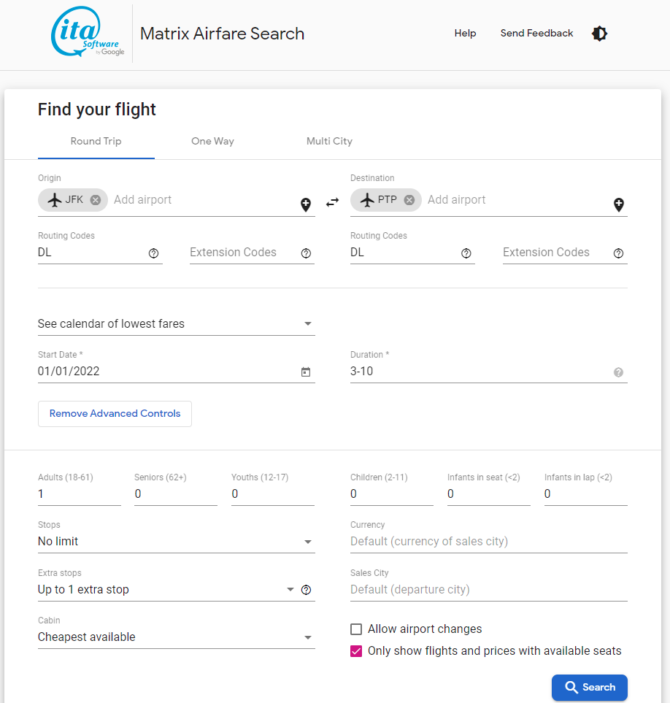Uncheck Only show flights with available seats

click(356, 651)
